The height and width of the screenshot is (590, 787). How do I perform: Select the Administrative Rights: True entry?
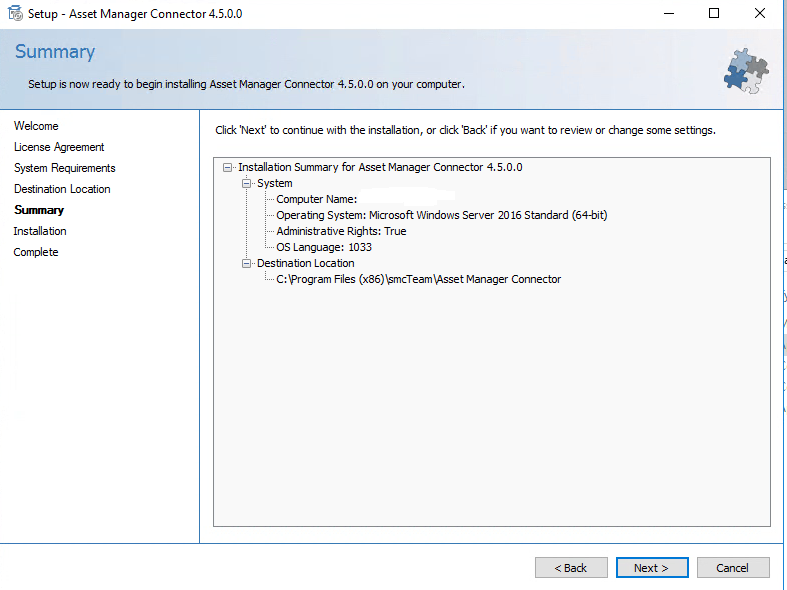(x=341, y=231)
